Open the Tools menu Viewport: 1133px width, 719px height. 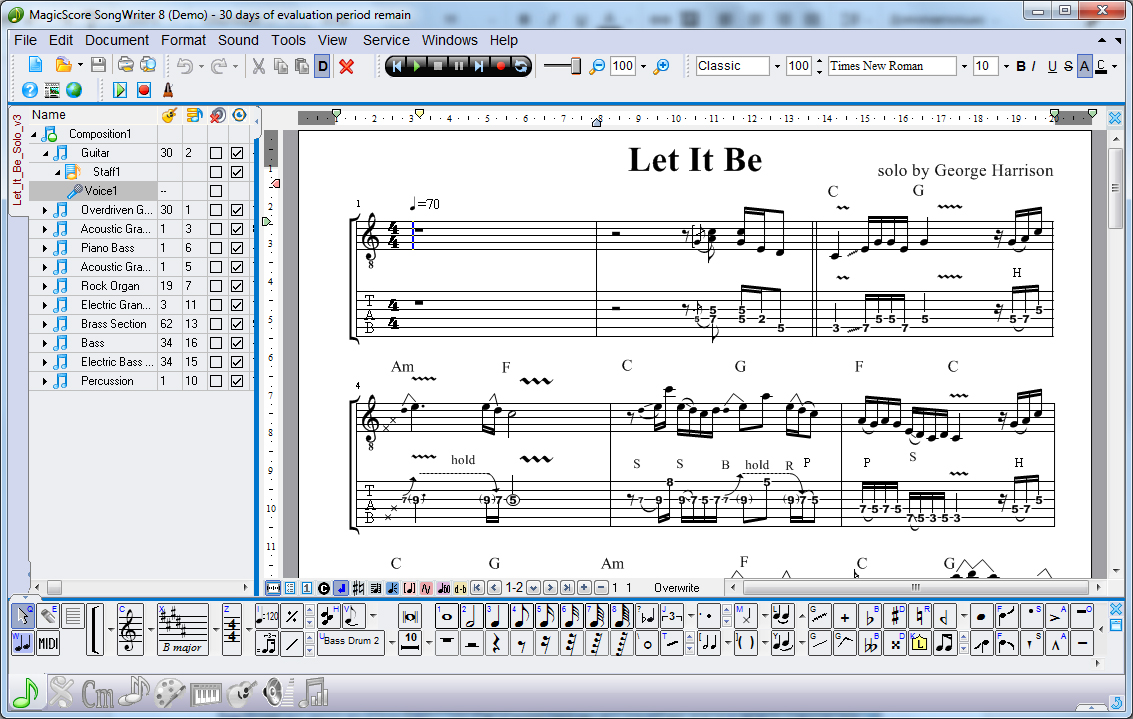point(288,40)
